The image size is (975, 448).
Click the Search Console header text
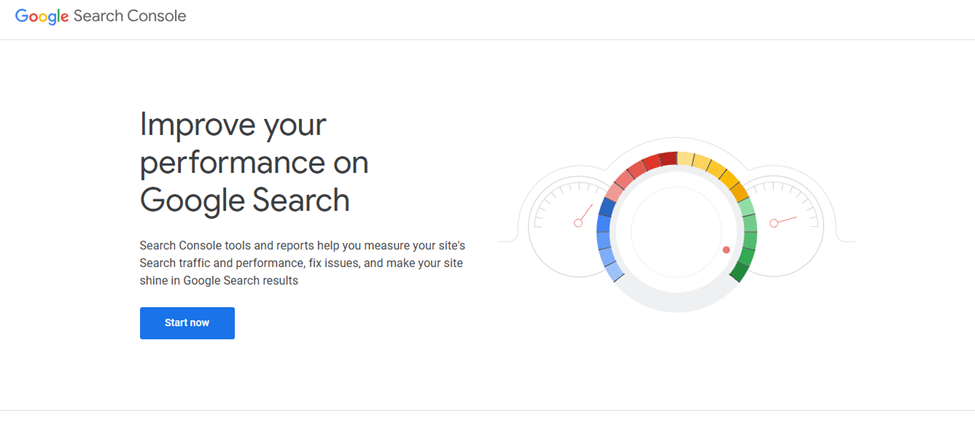(129, 16)
